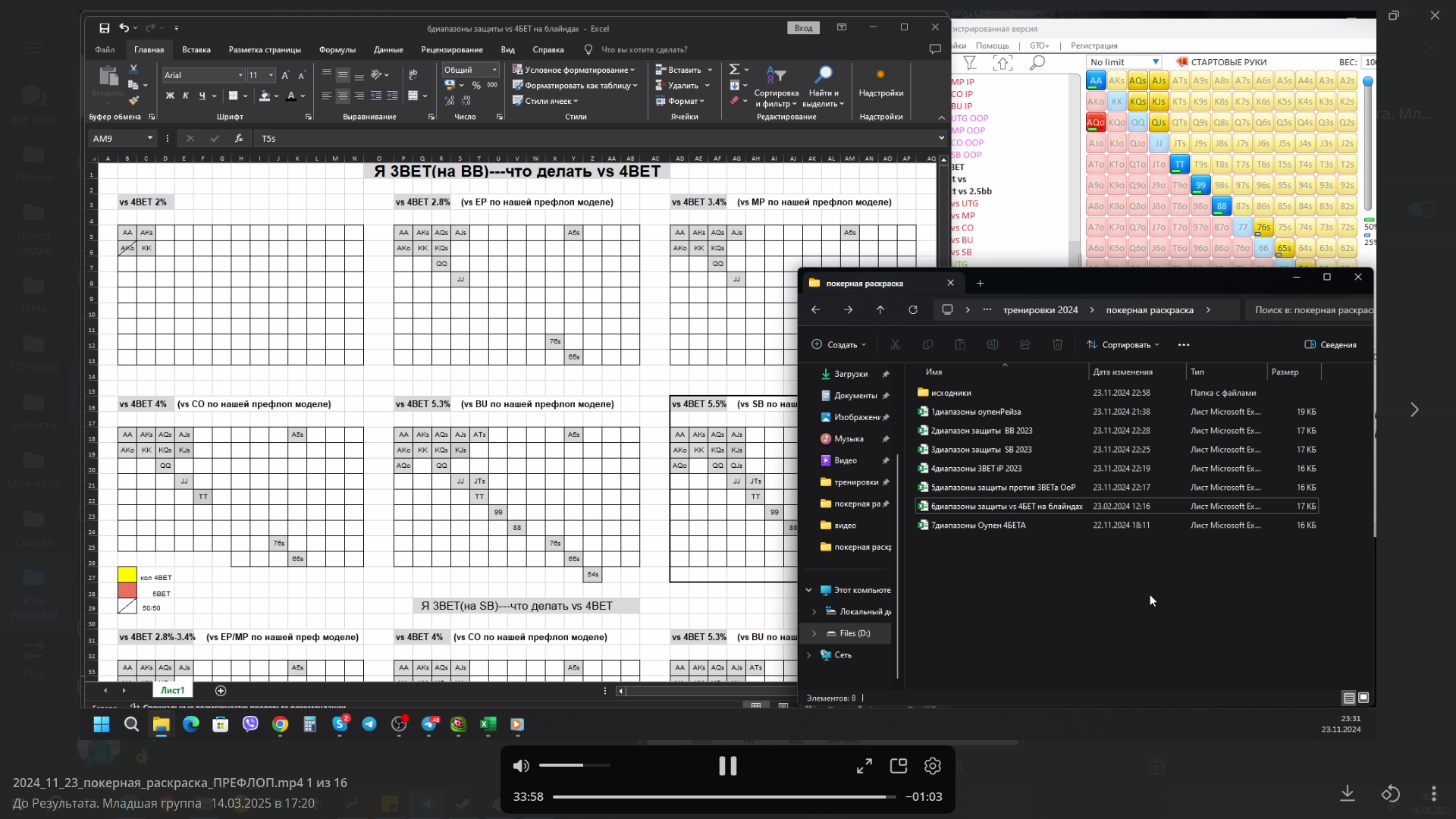Image resolution: width=1456 pixels, height=819 pixels.
Task: Switch to the Разметка страницы tab
Action: (x=265, y=49)
